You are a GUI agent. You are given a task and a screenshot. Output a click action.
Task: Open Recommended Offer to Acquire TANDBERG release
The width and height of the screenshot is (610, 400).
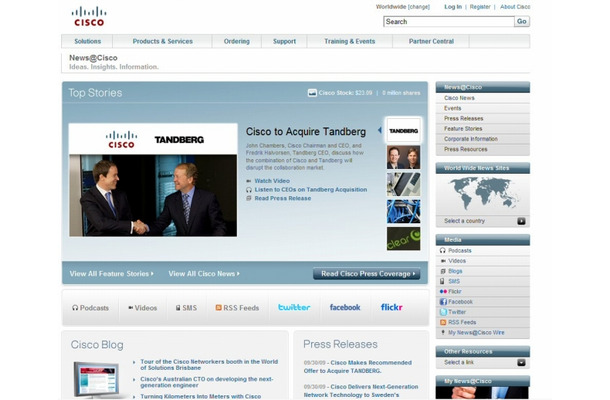point(358,367)
